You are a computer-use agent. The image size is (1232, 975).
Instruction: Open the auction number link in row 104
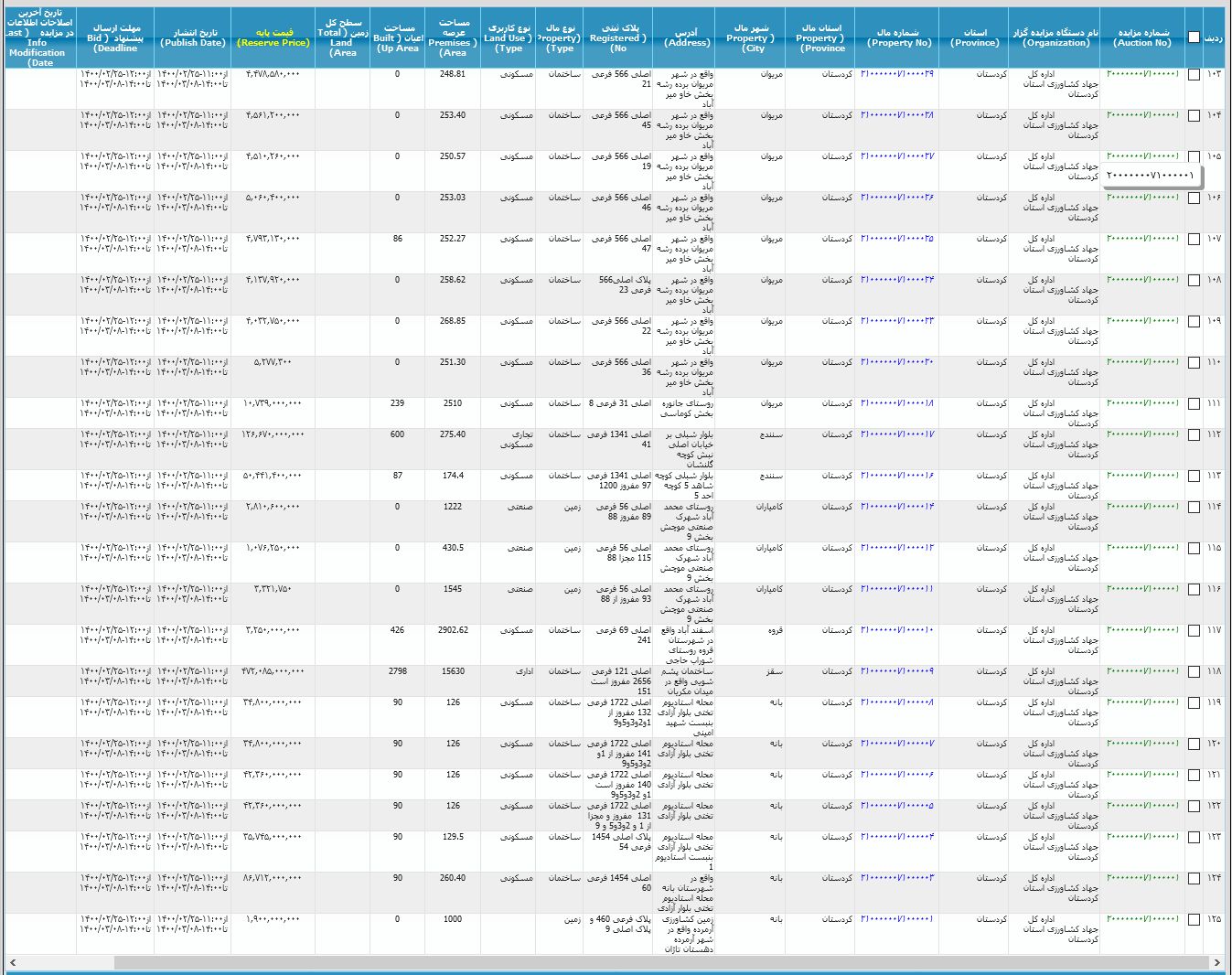coord(1142,115)
